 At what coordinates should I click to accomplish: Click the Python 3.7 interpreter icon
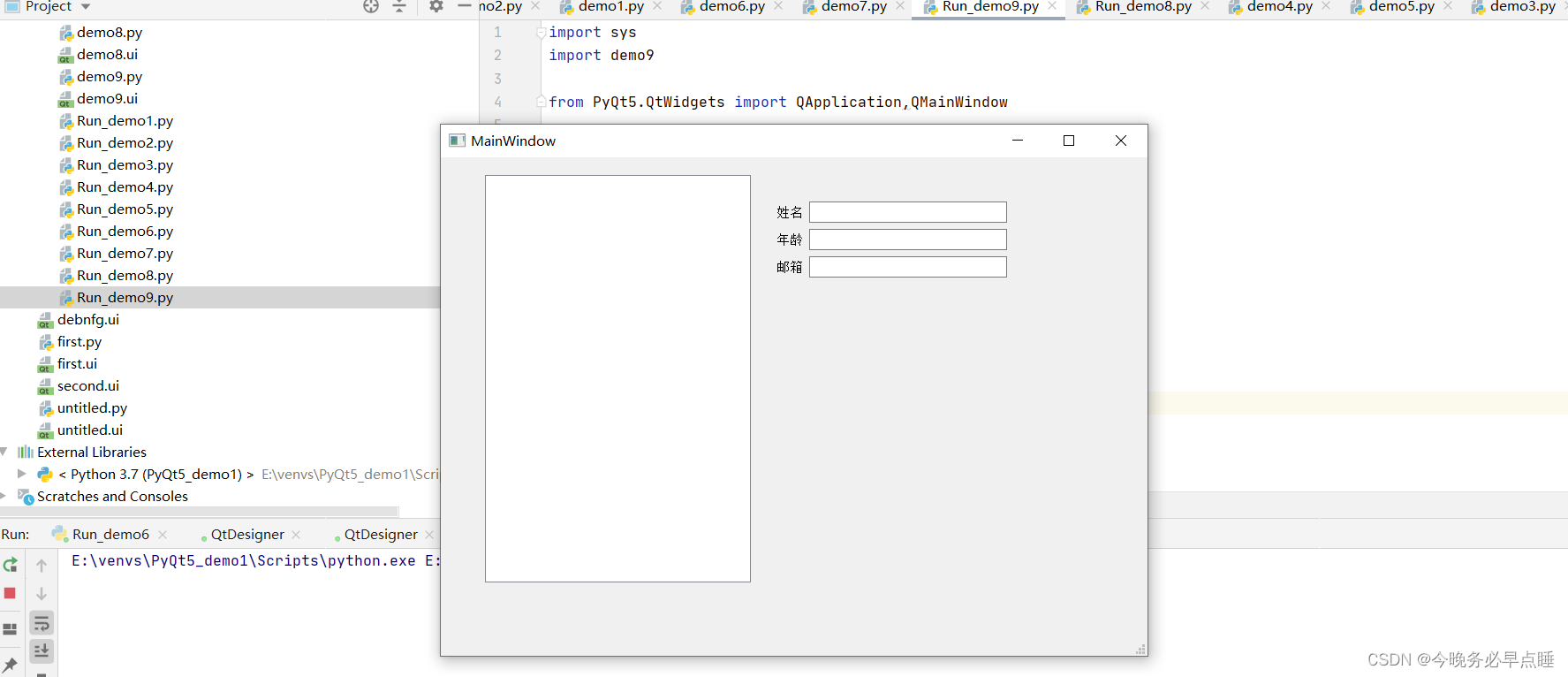click(45, 475)
